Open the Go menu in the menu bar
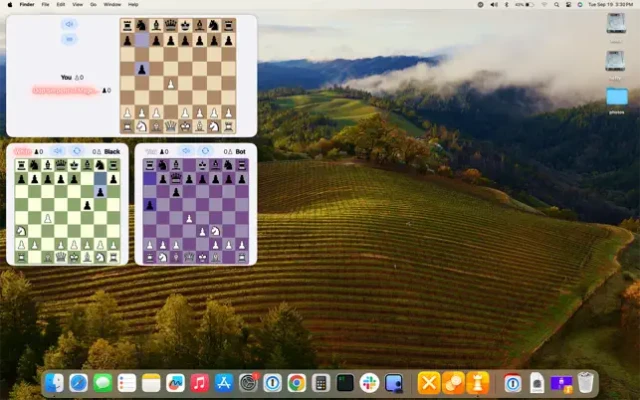The height and width of the screenshot is (400, 640). point(93,4)
